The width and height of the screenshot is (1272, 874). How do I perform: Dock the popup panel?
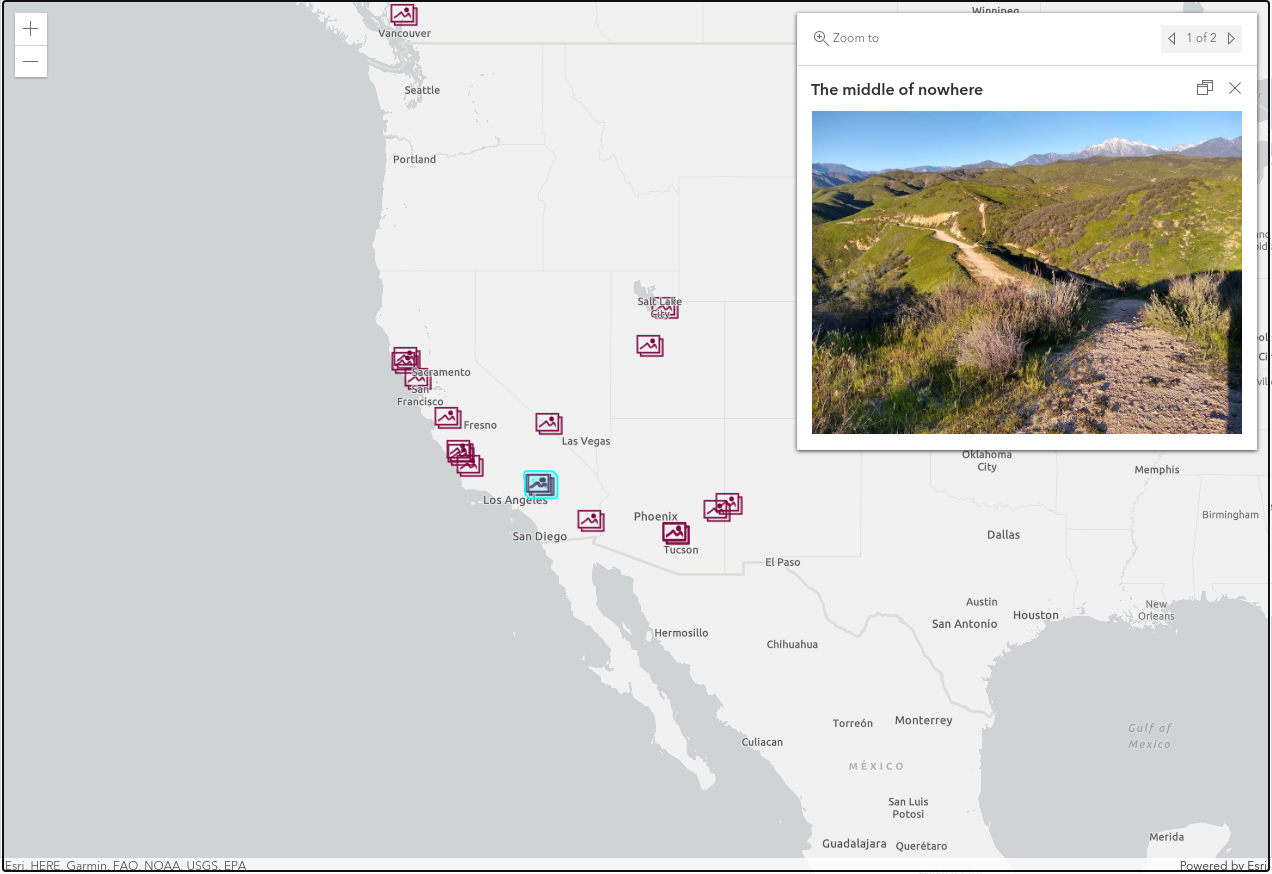[1204, 88]
